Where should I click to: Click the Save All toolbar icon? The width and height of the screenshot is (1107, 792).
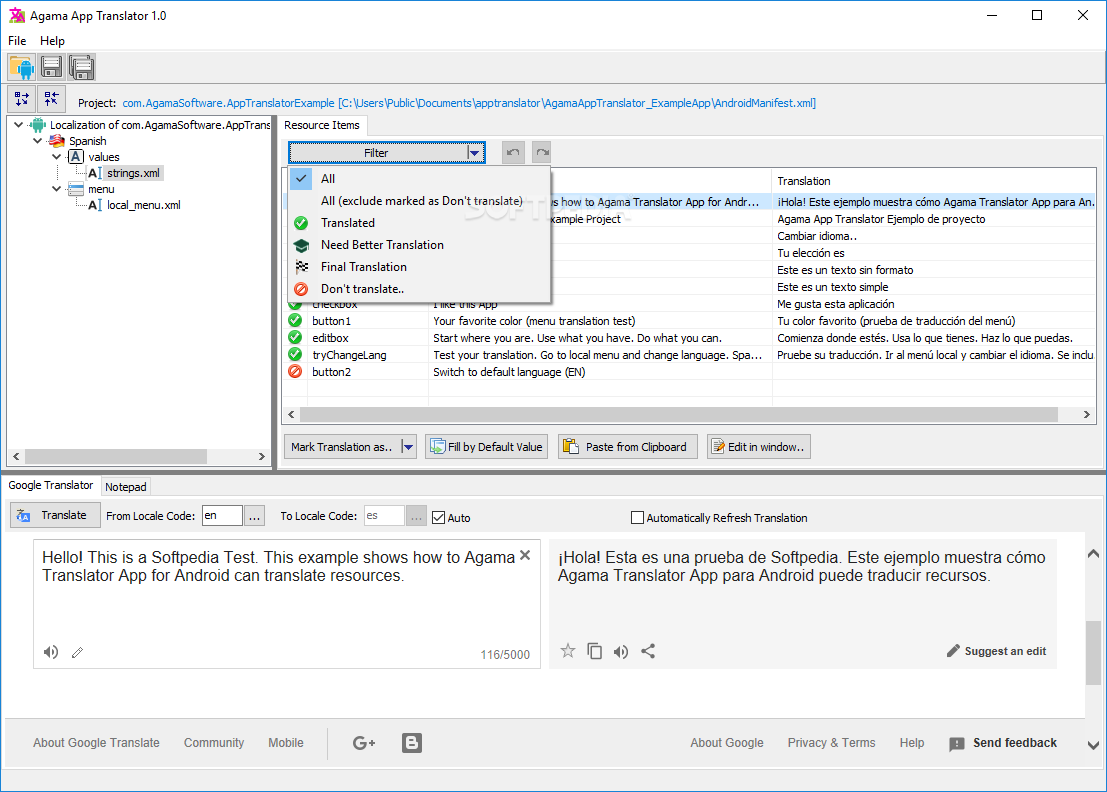coord(82,68)
